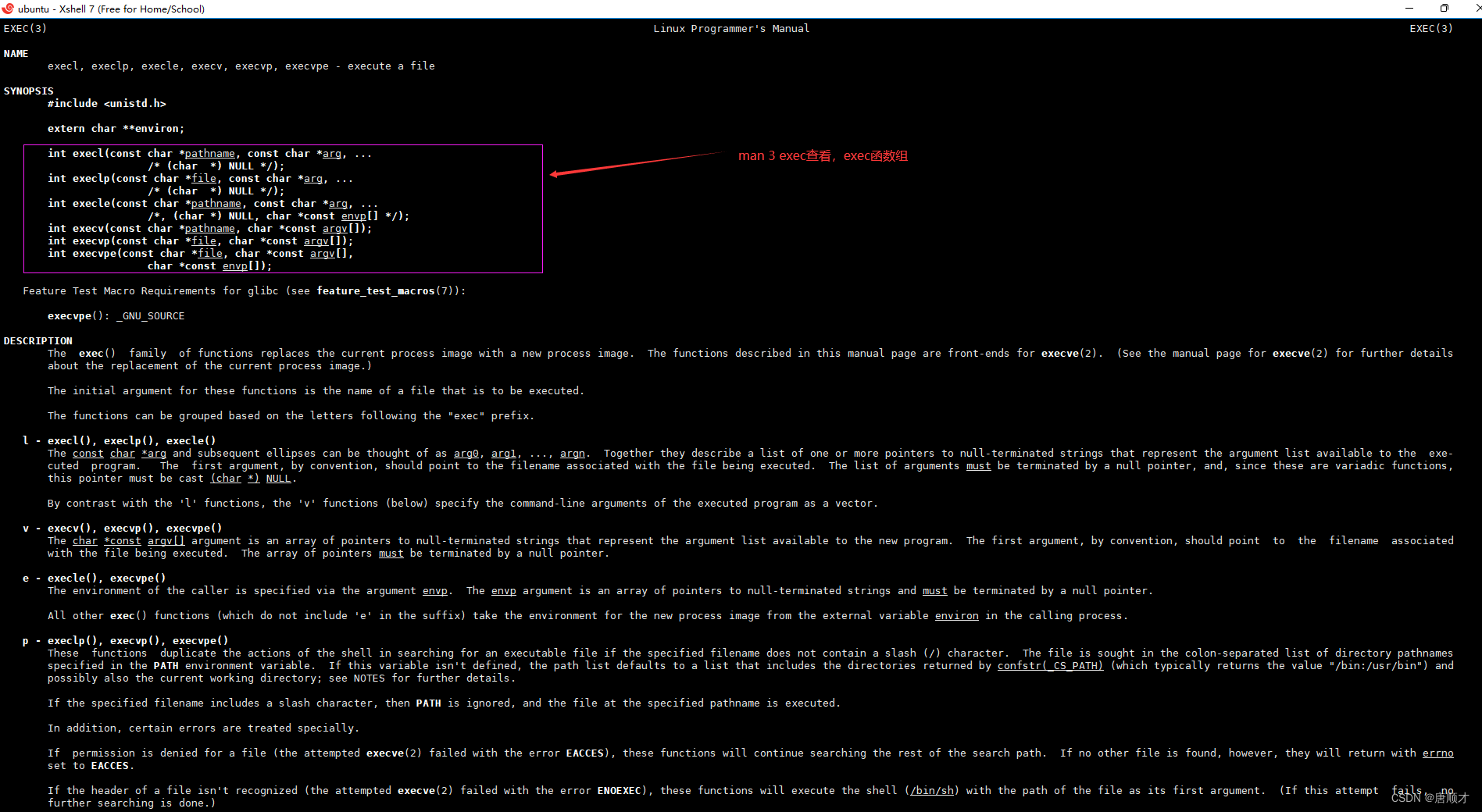Click 'In addition, certain errors are treated specially.'
Viewport: 1482px width, 812px height.
coord(204,728)
